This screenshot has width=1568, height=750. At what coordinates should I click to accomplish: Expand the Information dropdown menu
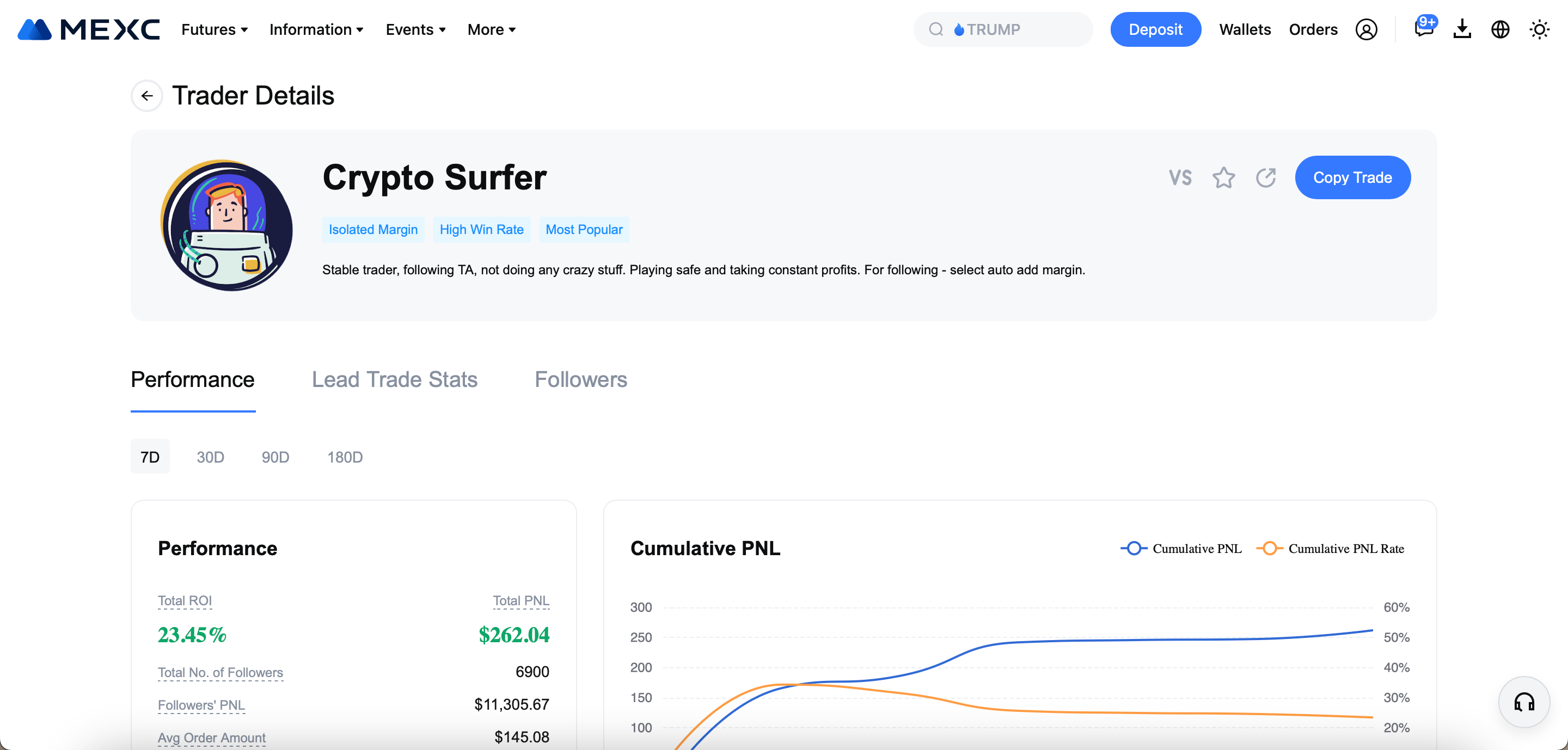[316, 29]
